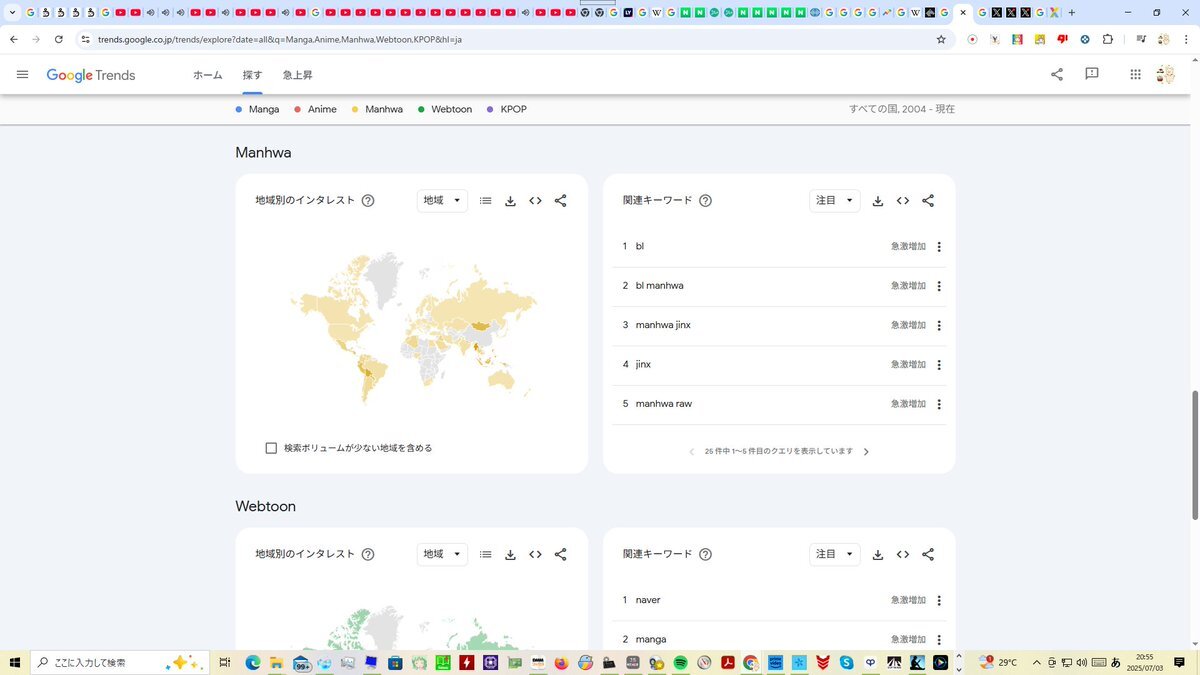Click the 'Anime' legend label
The height and width of the screenshot is (675, 1200).
pyautogui.click(x=322, y=109)
